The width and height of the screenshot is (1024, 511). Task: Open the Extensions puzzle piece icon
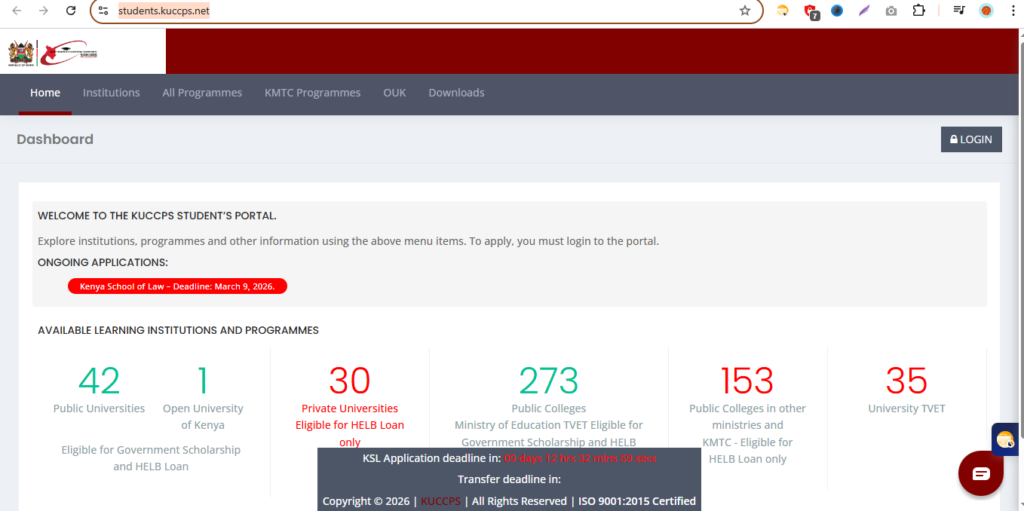tap(918, 11)
